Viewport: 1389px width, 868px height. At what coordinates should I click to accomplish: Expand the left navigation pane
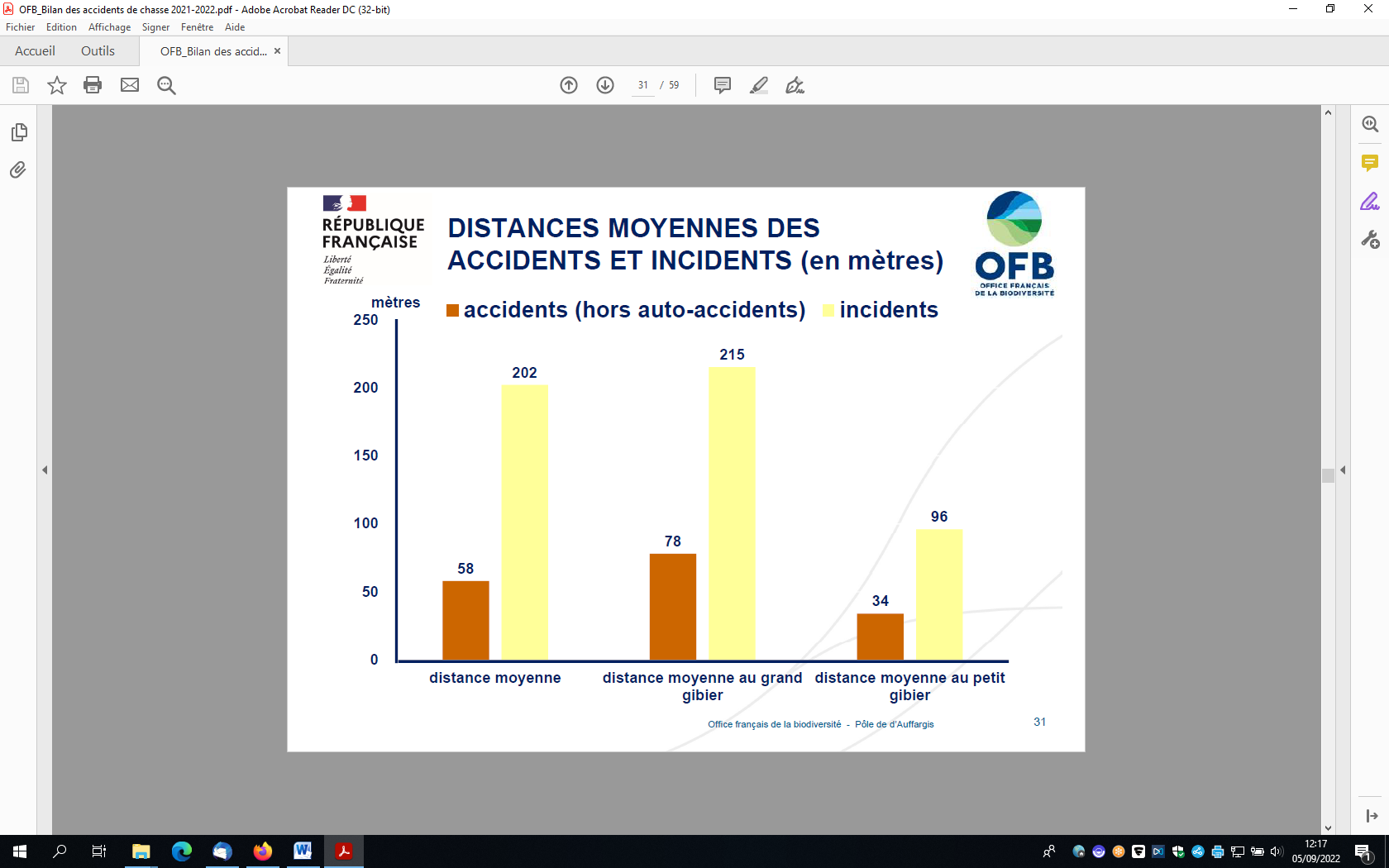pos(45,470)
